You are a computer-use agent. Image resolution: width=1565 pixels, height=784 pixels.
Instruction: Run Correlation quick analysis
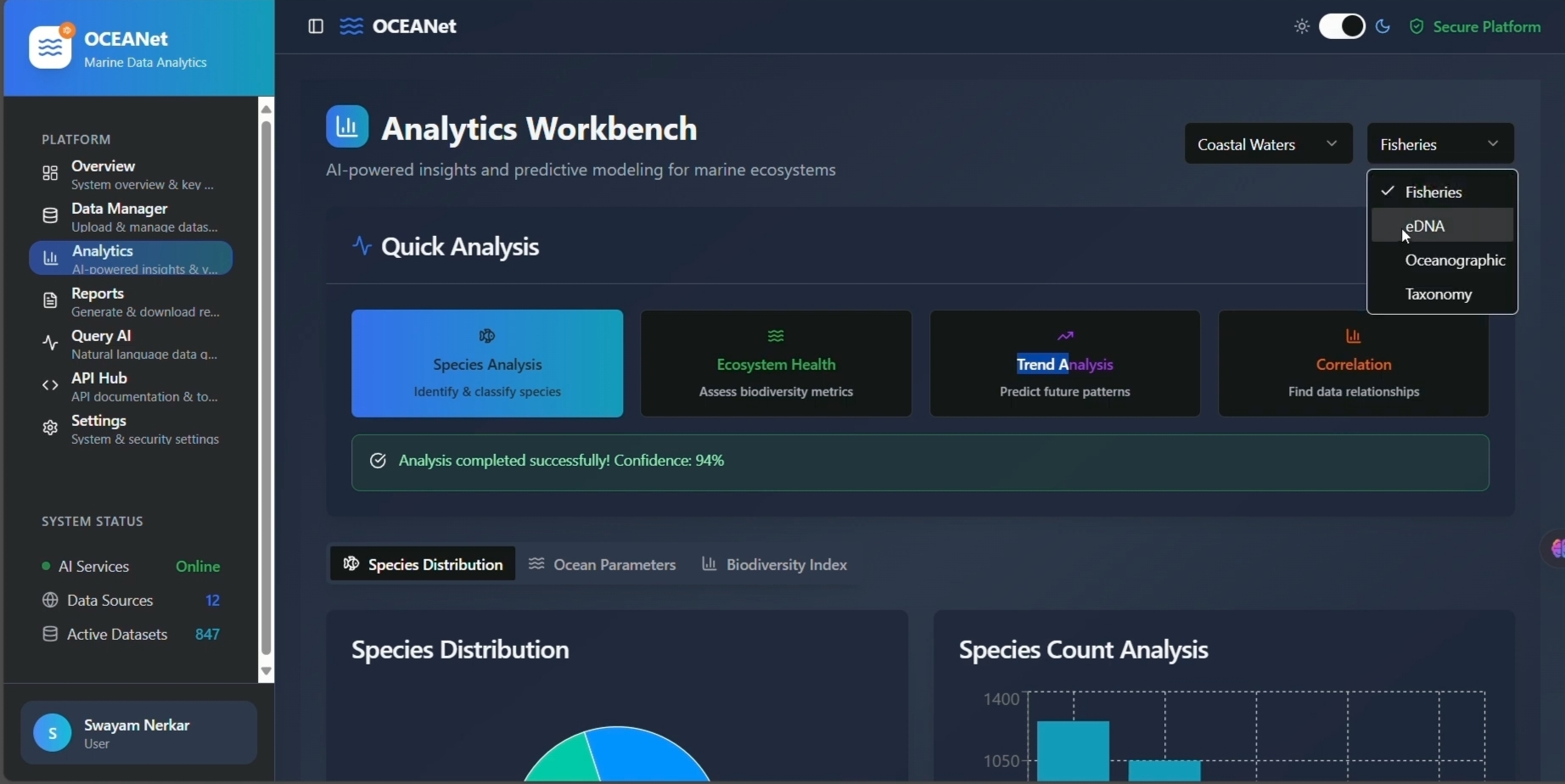(x=1354, y=363)
